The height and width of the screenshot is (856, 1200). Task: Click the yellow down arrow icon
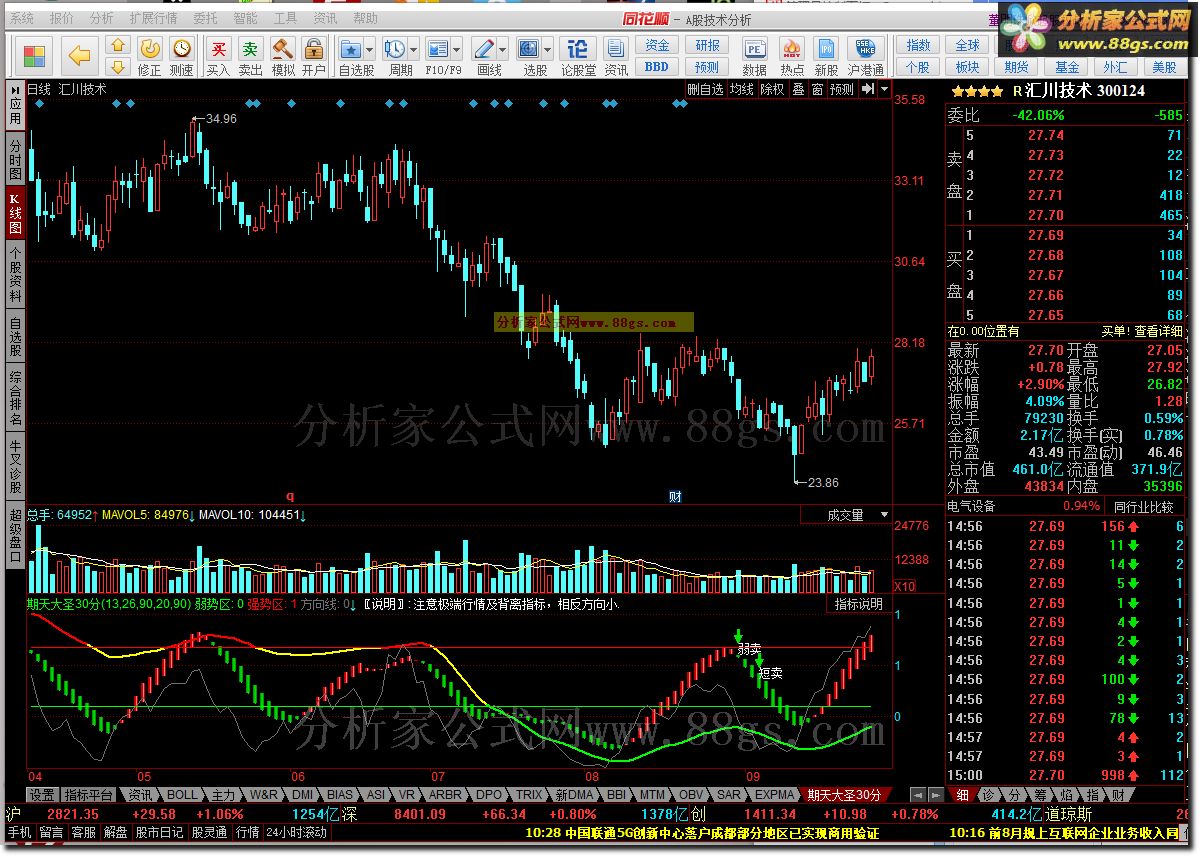(x=118, y=66)
